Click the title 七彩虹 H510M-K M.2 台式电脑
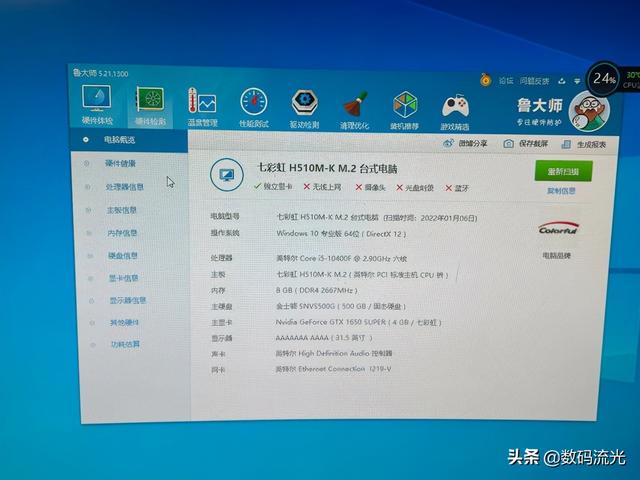 pos(327,168)
